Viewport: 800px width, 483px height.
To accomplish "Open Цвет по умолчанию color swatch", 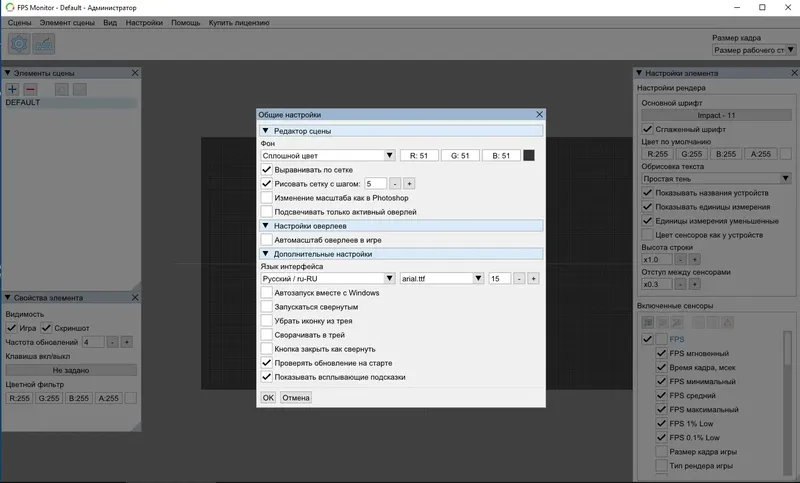I will click(x=786, y=154).
